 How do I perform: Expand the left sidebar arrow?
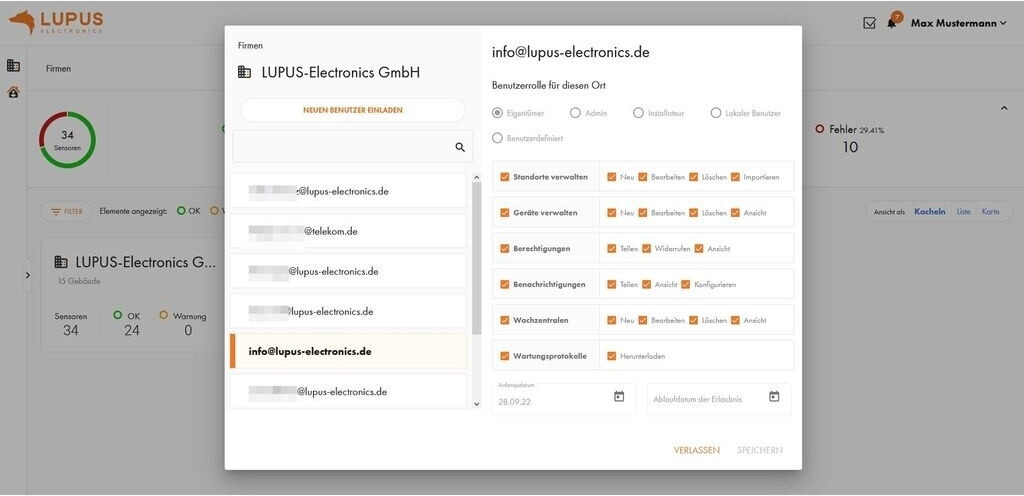click(x=27, y=275)
